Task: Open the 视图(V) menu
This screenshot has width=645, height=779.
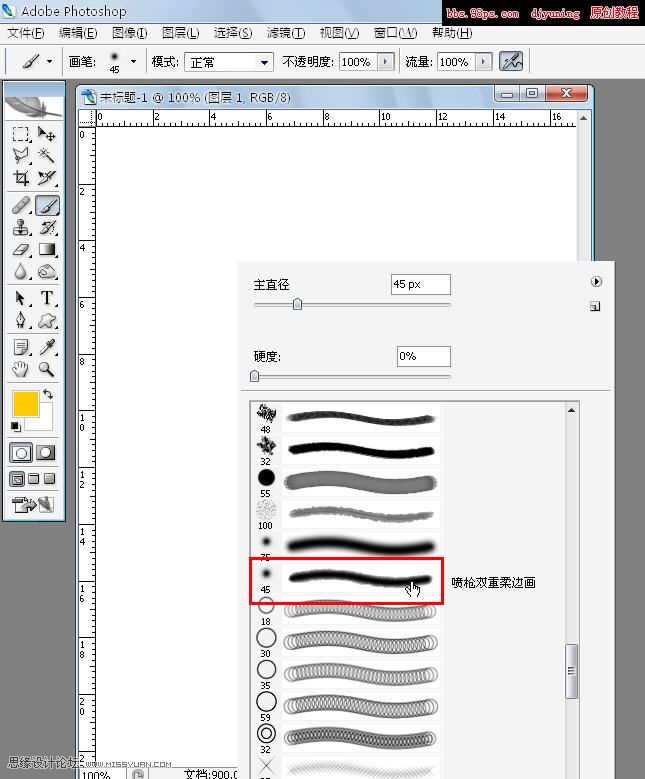Action: click(339, 33)
